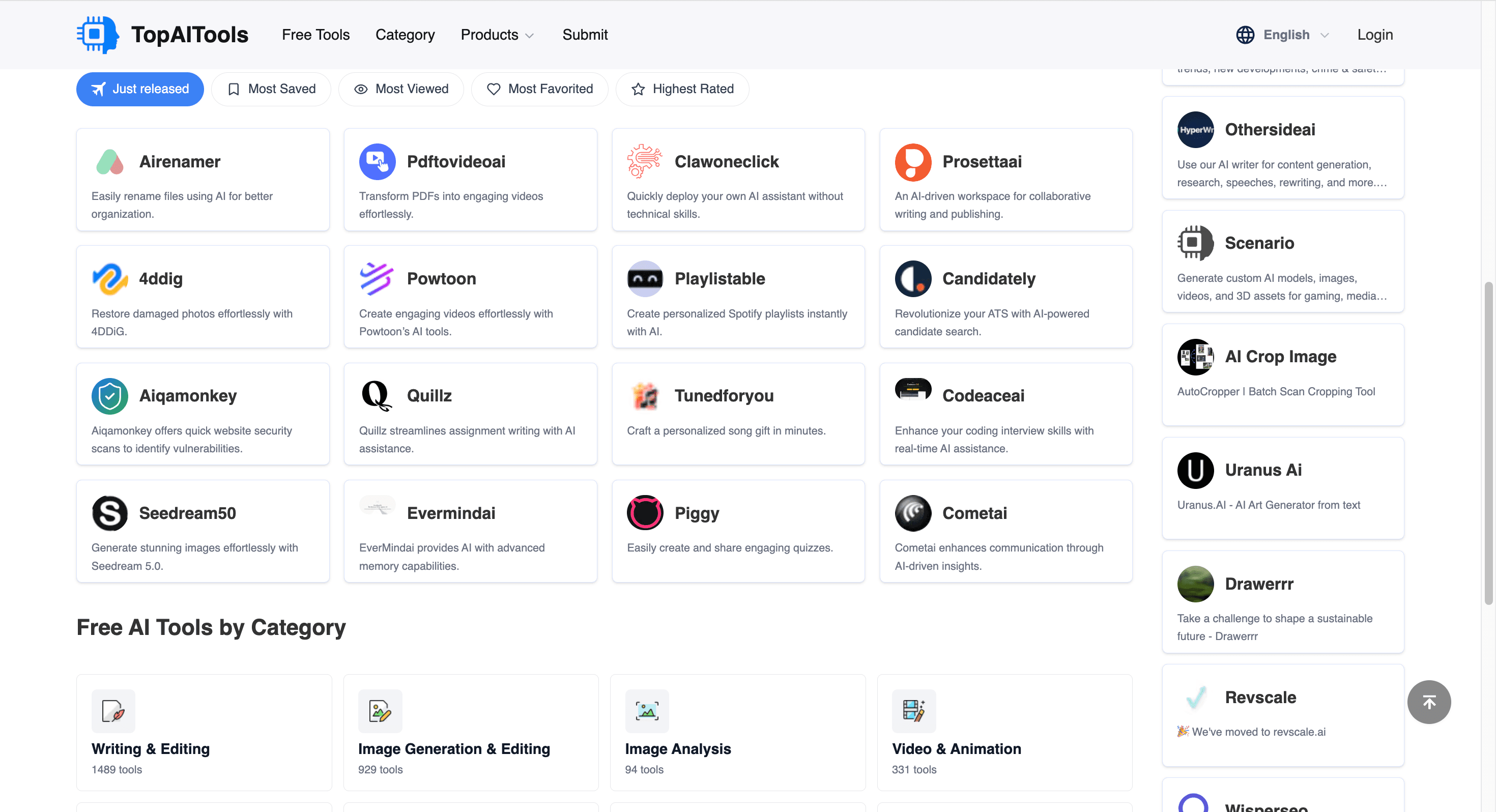1496x812 pixels.
Task: Click the Image Analysis category icon
Action: coord(647,711)
